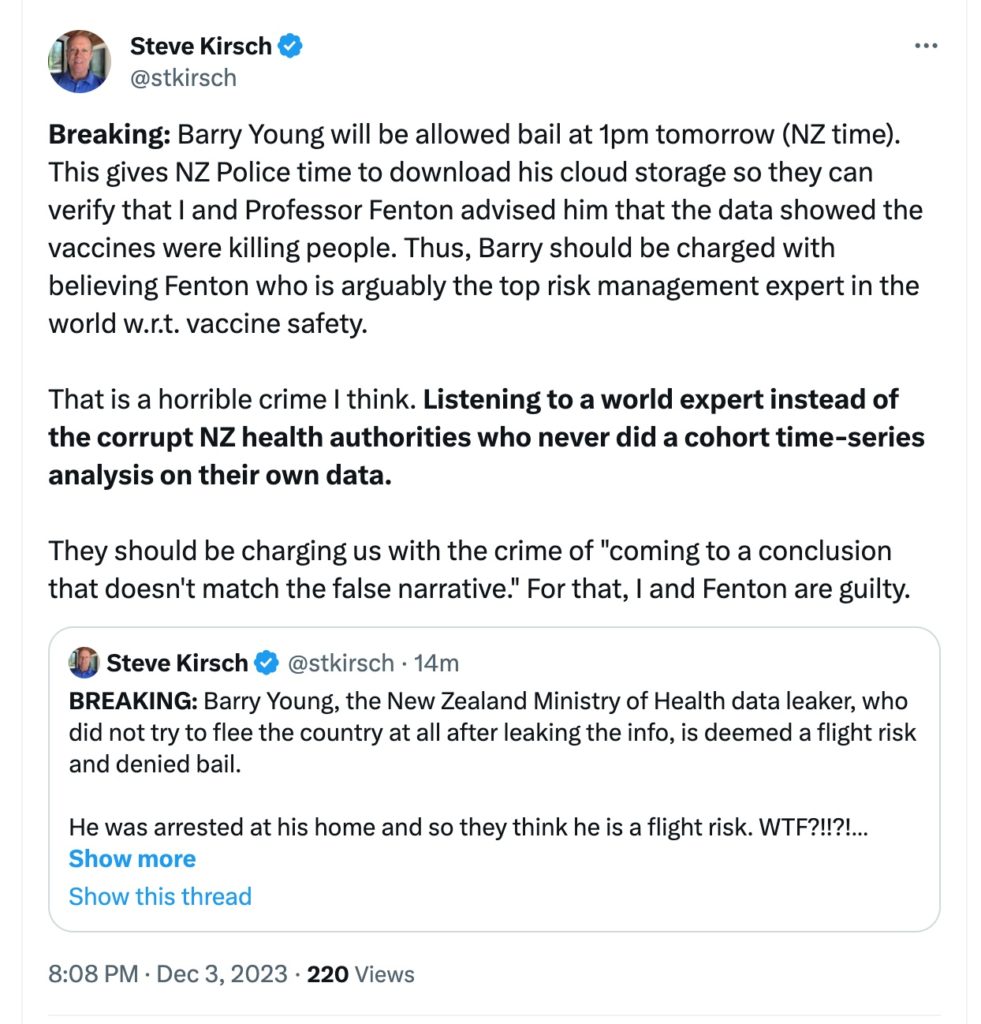981x1024 pixels.
Task: Open the Steve Kirsch display name at top
Action: (203, 45)
